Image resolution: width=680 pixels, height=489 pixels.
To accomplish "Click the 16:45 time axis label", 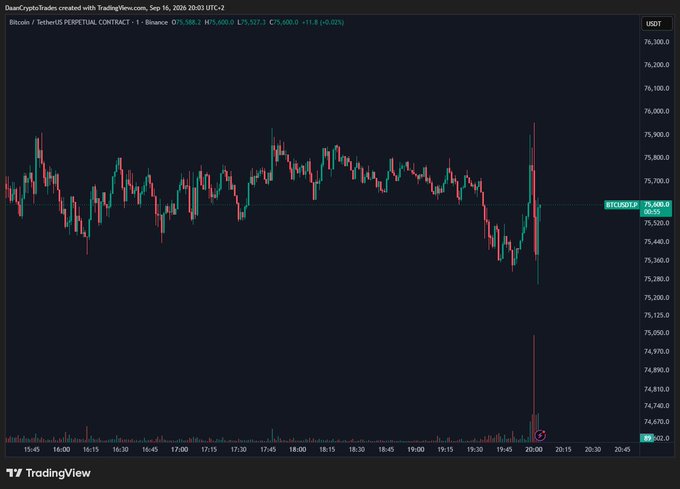I will [150, 450].
